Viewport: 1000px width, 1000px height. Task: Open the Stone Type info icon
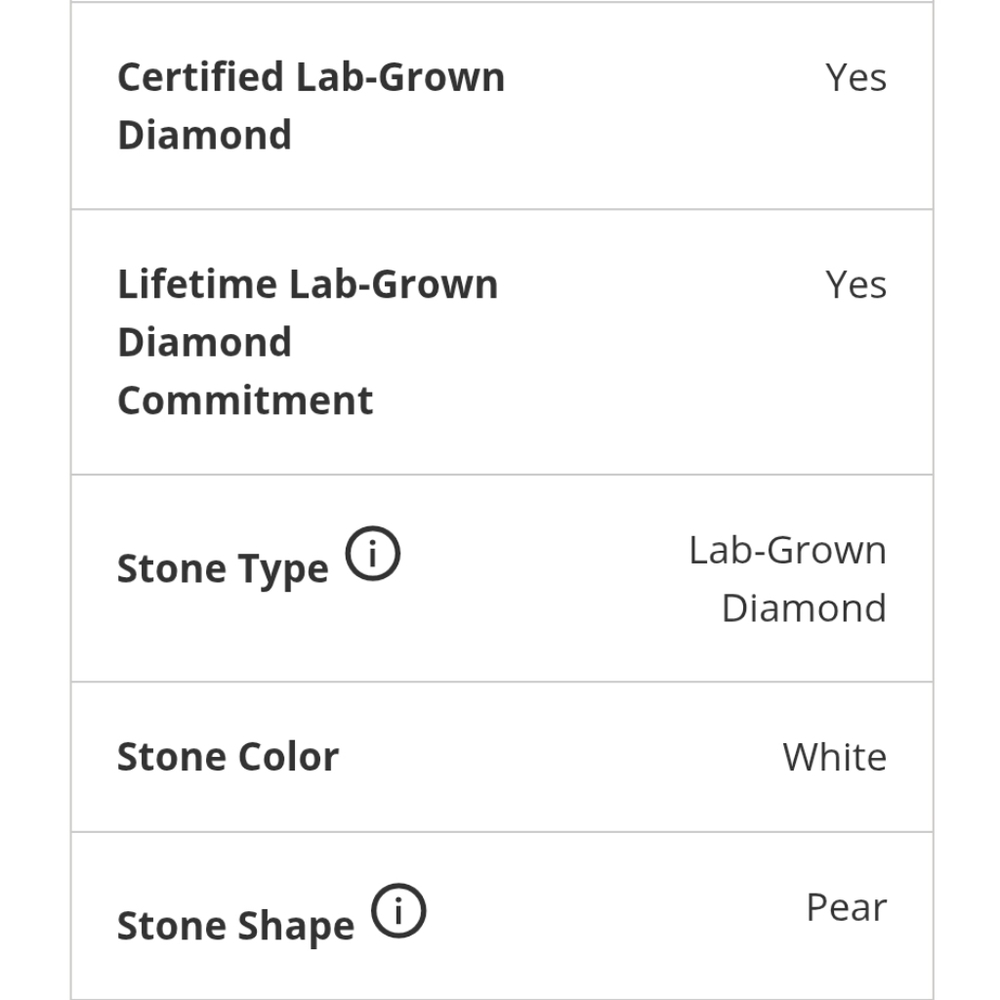[x=372, y=553]
